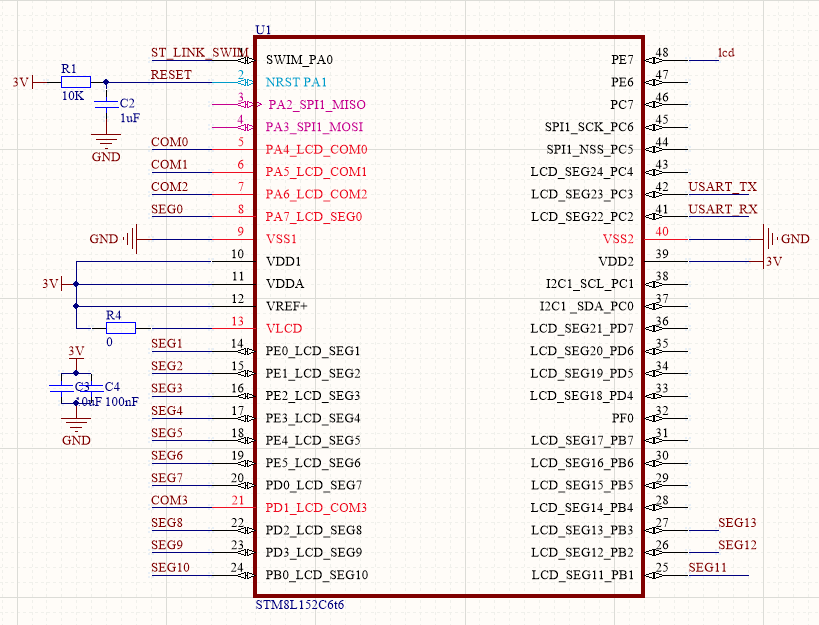Image resolution: width=819 pixels, height=625 pixels.
Task: Click the SEG11 net label
Action: 707,568
